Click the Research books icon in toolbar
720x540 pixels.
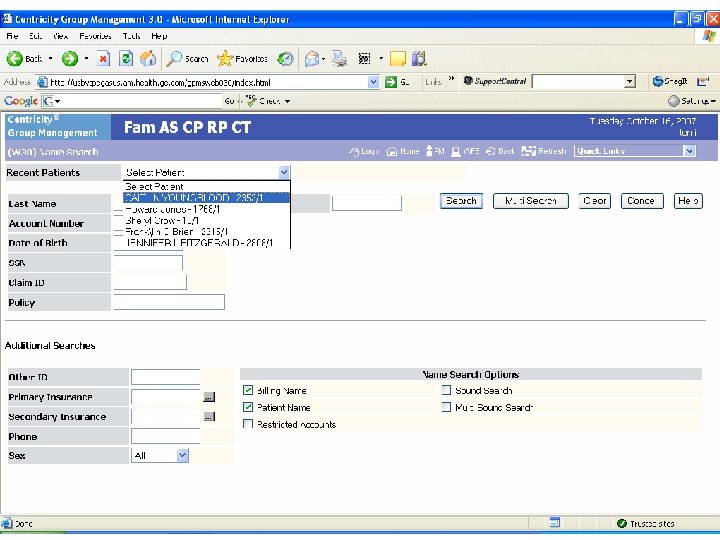point(419,58)
